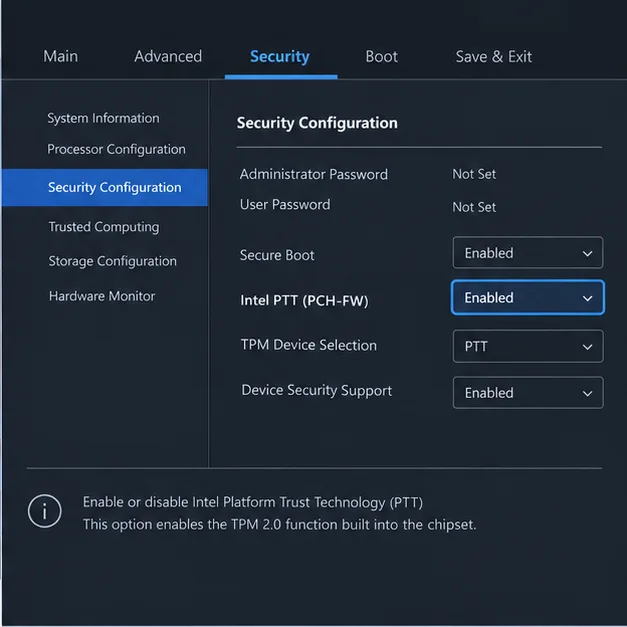
Task: Go to the Boot tab
Action: point(381,56)
